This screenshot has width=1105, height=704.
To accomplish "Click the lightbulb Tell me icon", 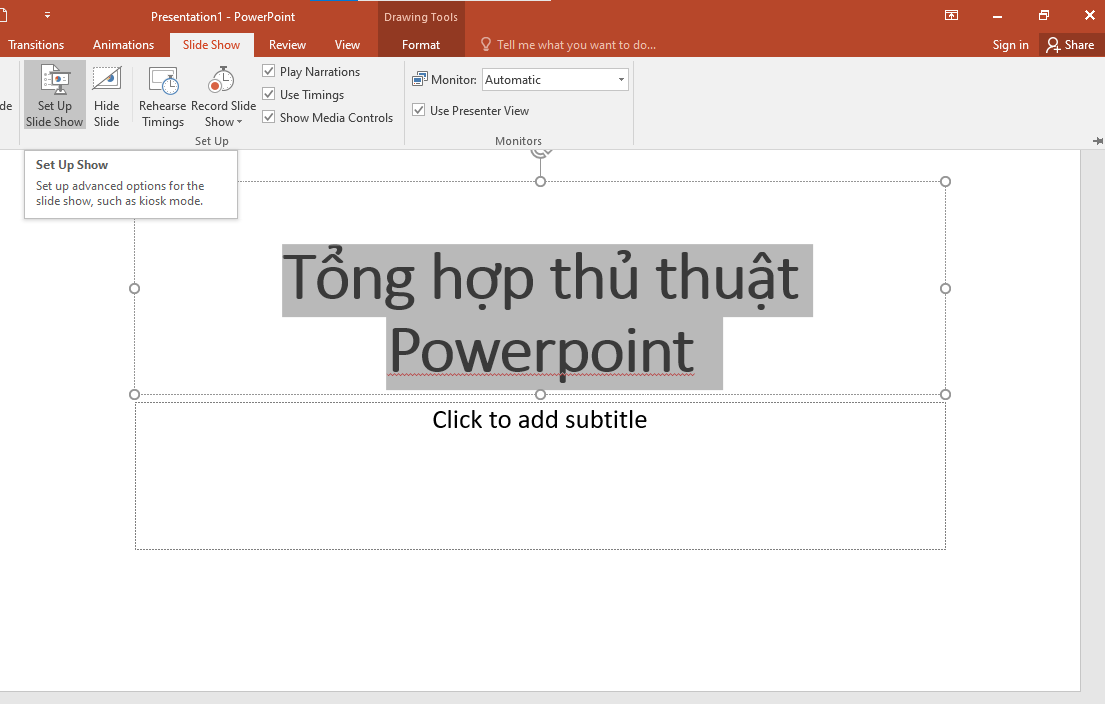I will pyautogui.click(x=486, y=44).
